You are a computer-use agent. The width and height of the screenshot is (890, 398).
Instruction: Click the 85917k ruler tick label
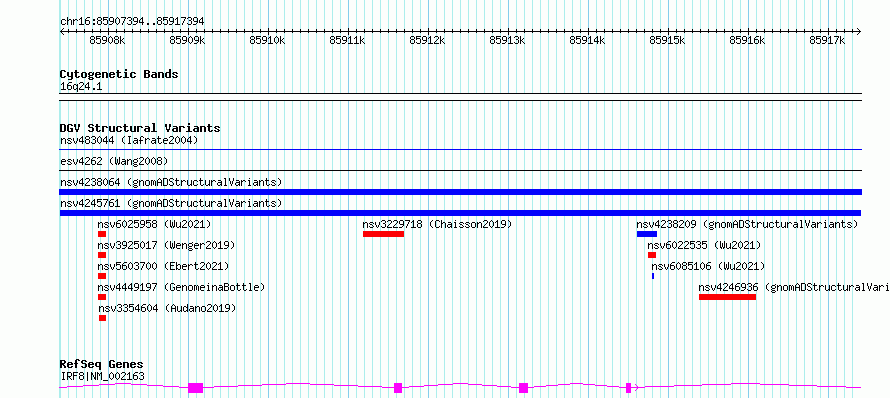pos(828,40)
